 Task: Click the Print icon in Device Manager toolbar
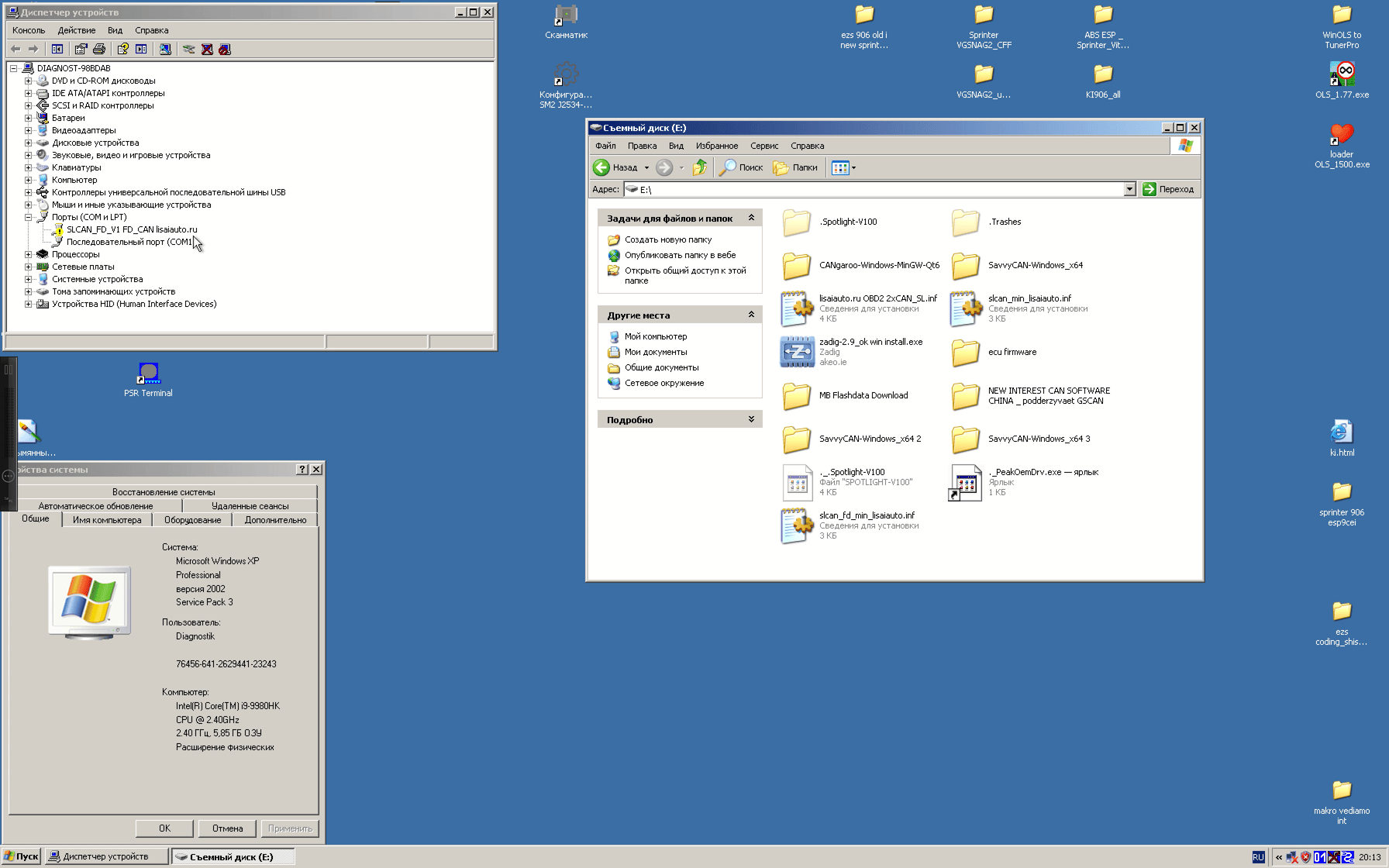(x=99, y=49)
